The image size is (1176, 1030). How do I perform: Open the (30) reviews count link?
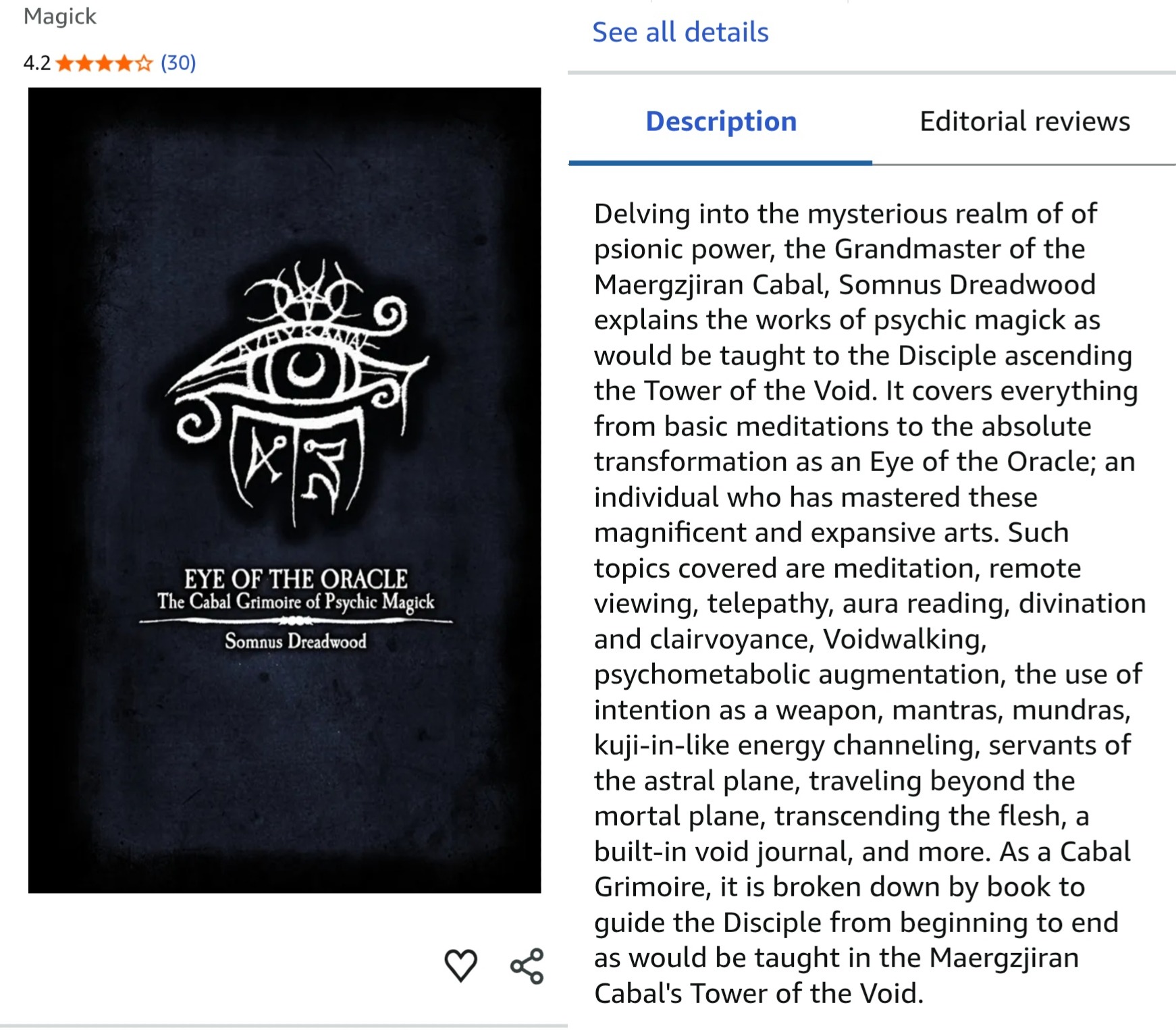point(178,63)
